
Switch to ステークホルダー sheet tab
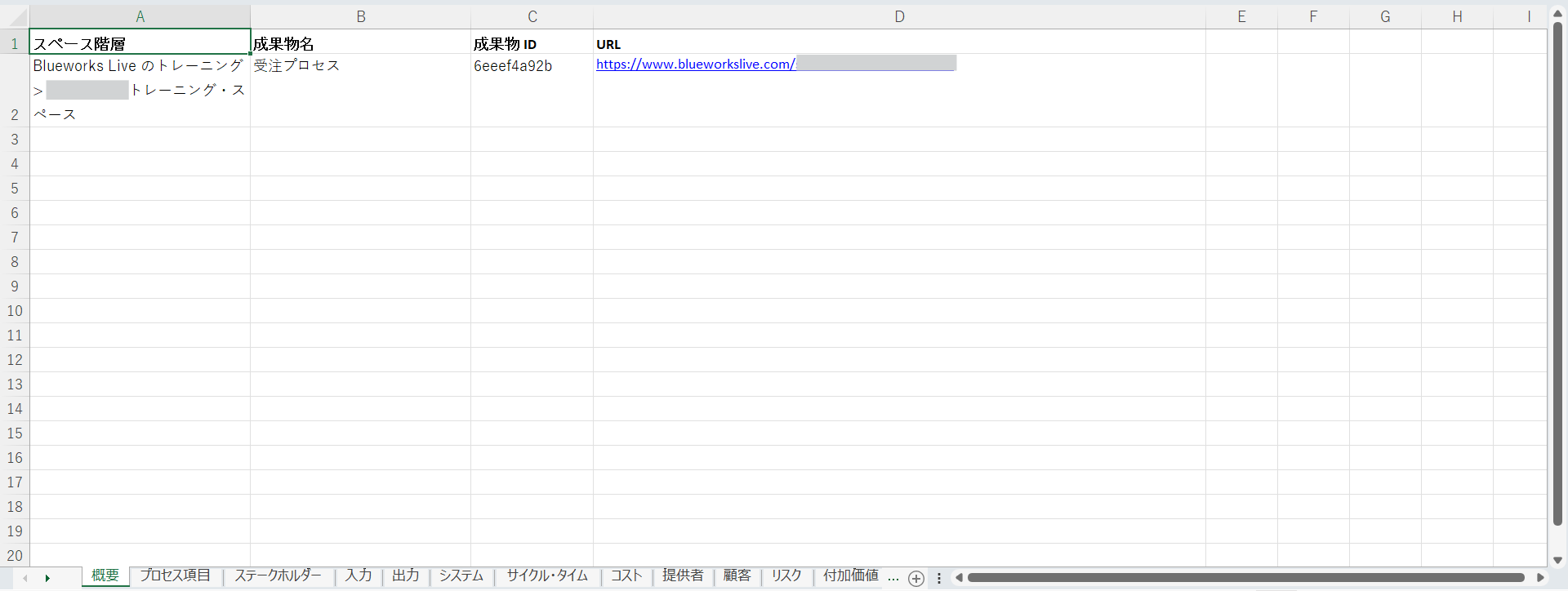coord(278,575)
